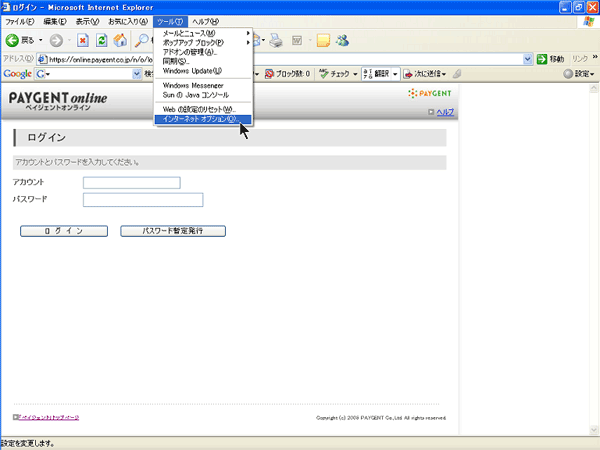
Task: Click the vertical scrollbar up arrow
Action: pyautogui.click(x=594, y=89)
